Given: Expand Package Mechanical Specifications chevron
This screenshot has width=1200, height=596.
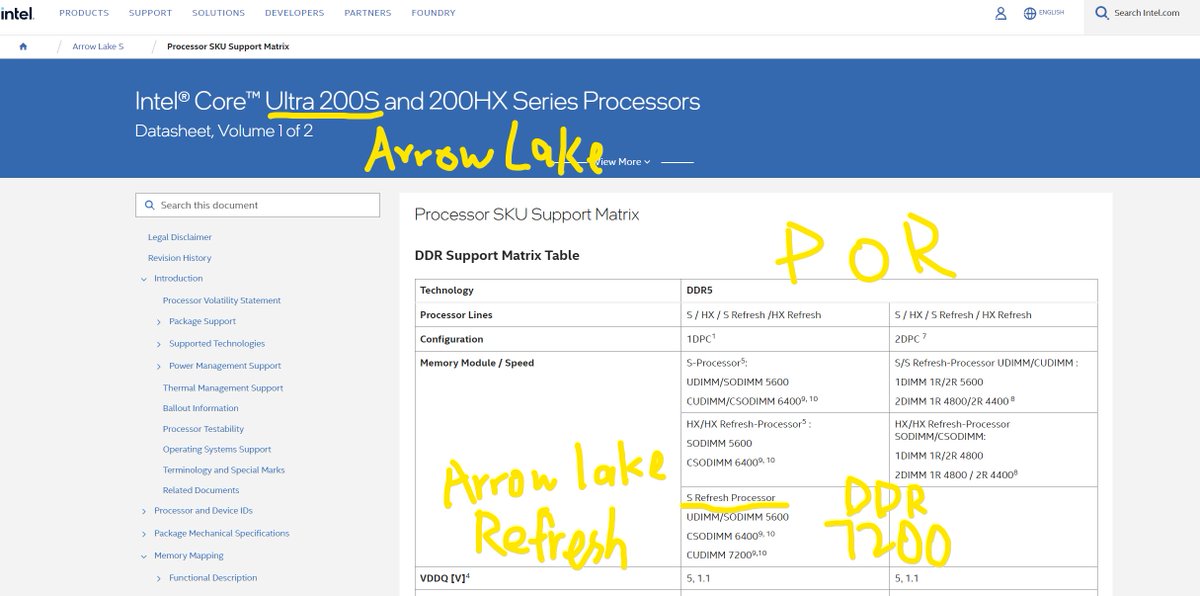Looking at the screenshot, I should [144, 534].
